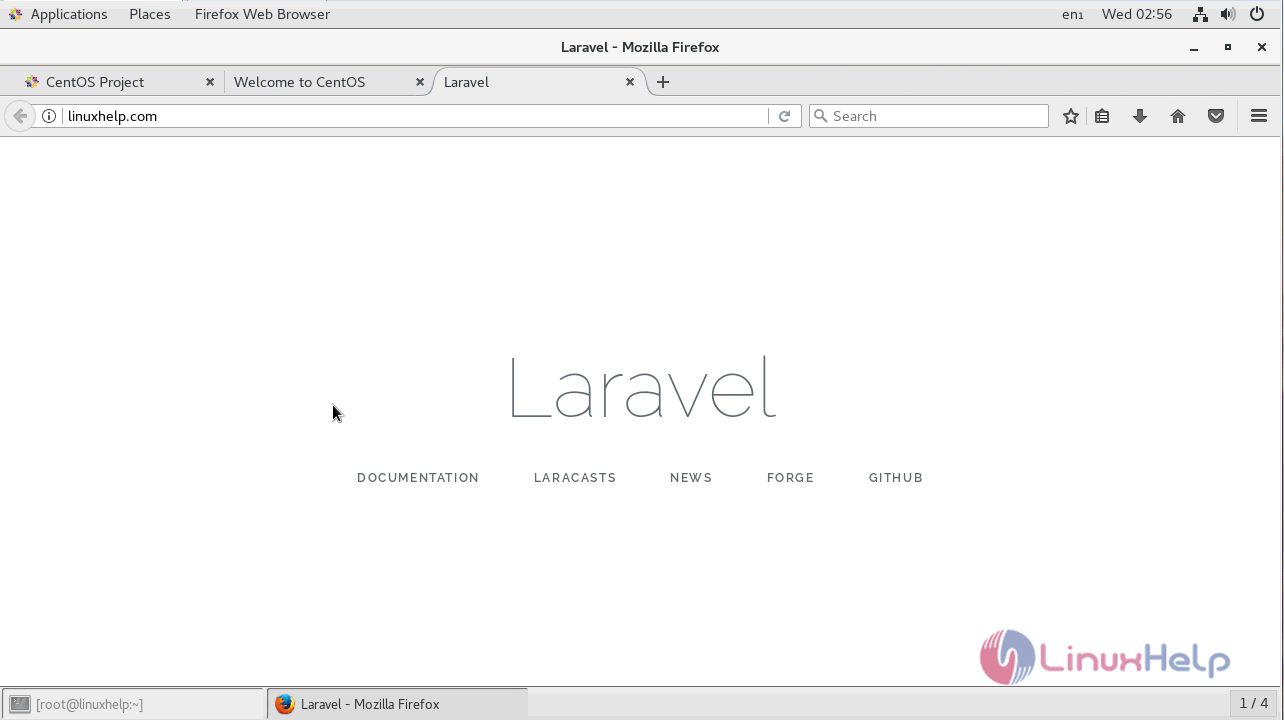Select Laravel - Mozilla Firefox taskbar button
The height and width of the screenshot is (720, 1284).
397,704
